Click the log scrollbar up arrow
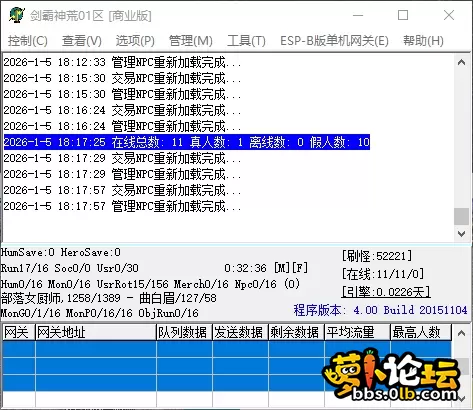 pos(462,62)
